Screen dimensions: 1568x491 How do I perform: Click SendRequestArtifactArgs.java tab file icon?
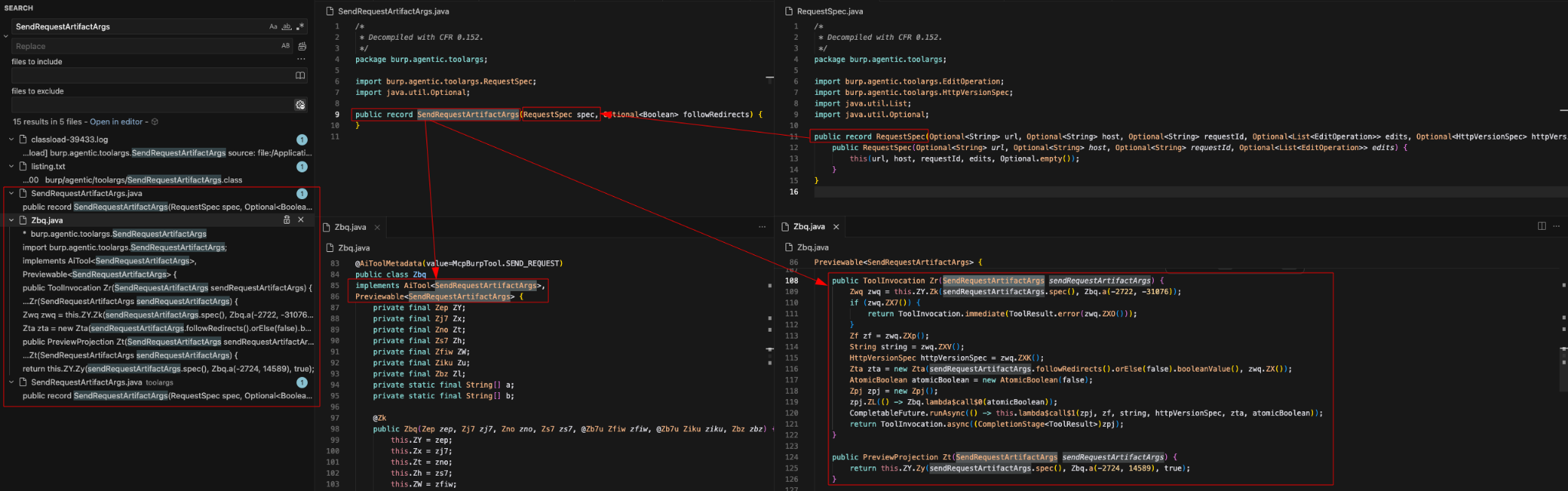[x=330, y=11]
